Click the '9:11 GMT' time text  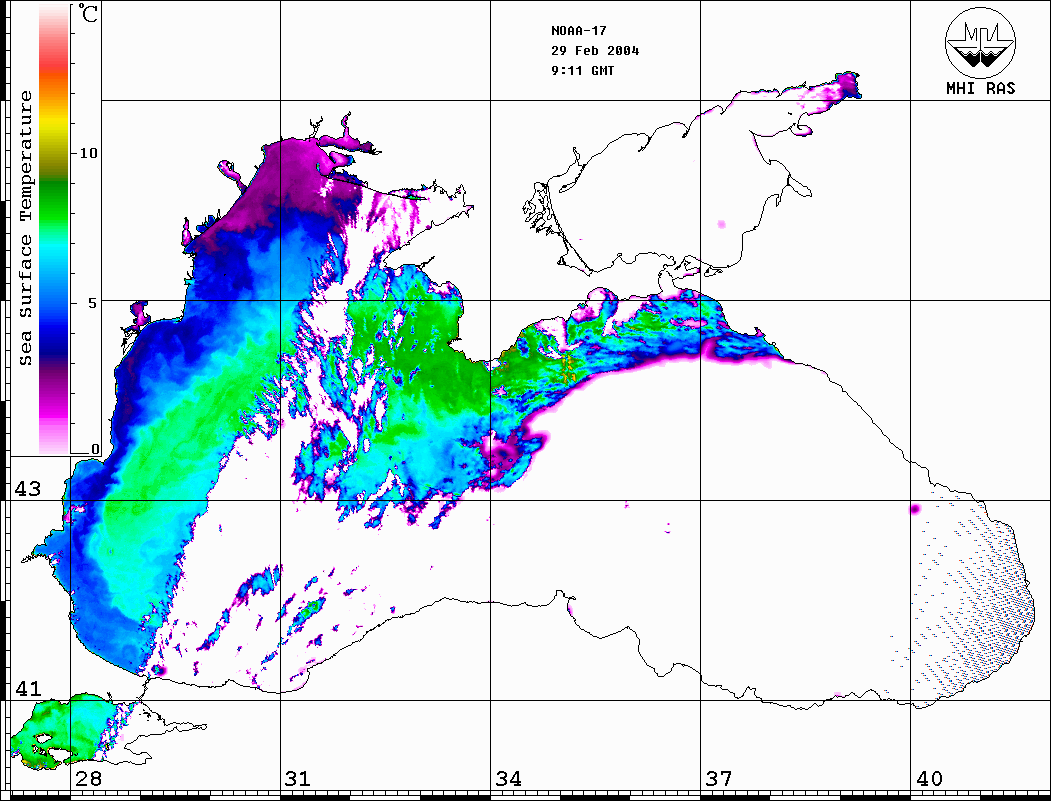pos(582,70)
